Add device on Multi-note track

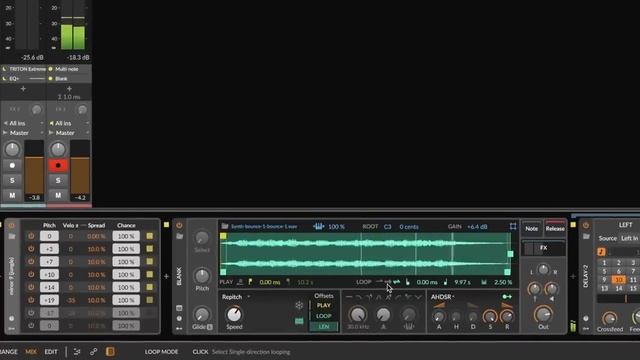[69, 89]
